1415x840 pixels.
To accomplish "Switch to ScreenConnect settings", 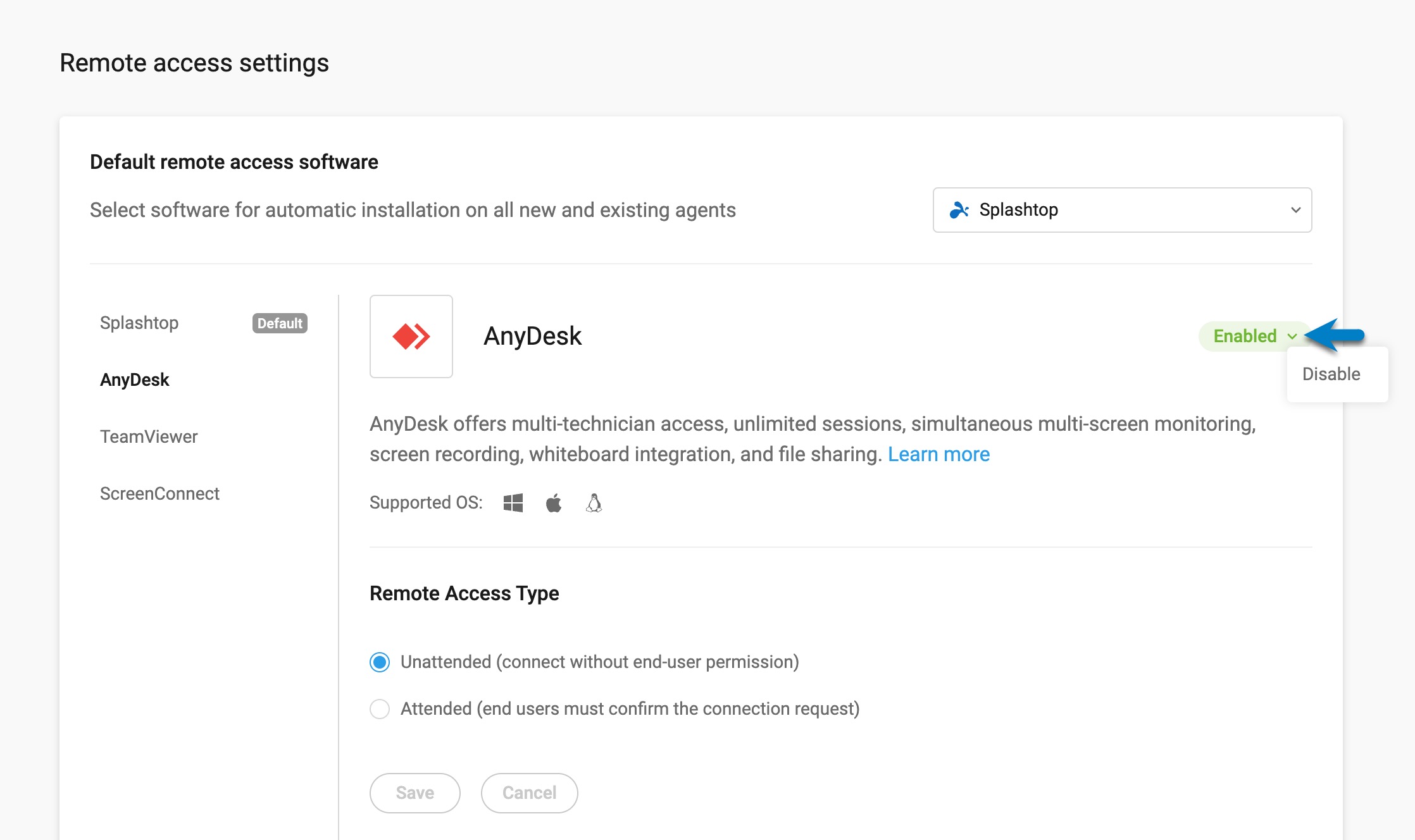I will (159, 493).
